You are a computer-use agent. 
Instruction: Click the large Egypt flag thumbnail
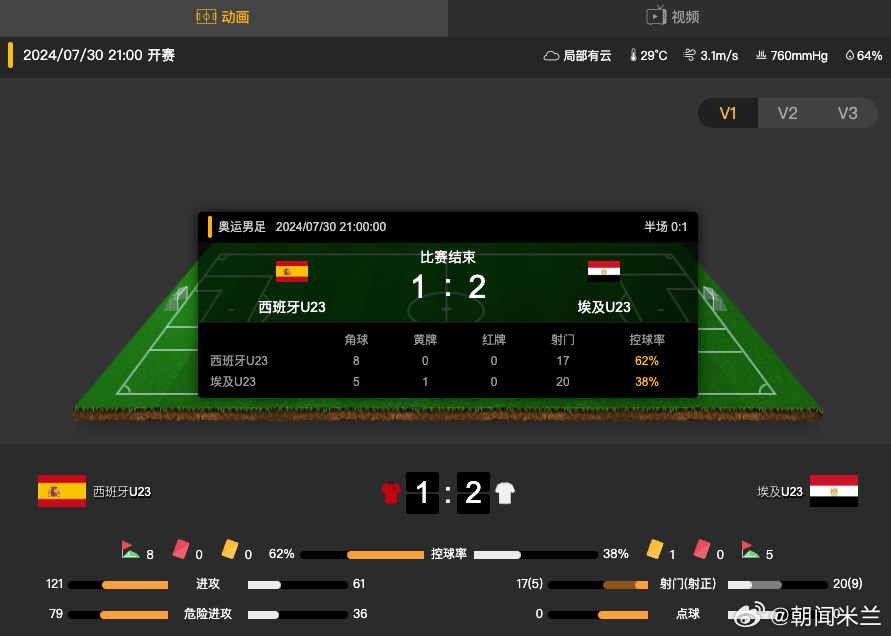pos(834,491)
